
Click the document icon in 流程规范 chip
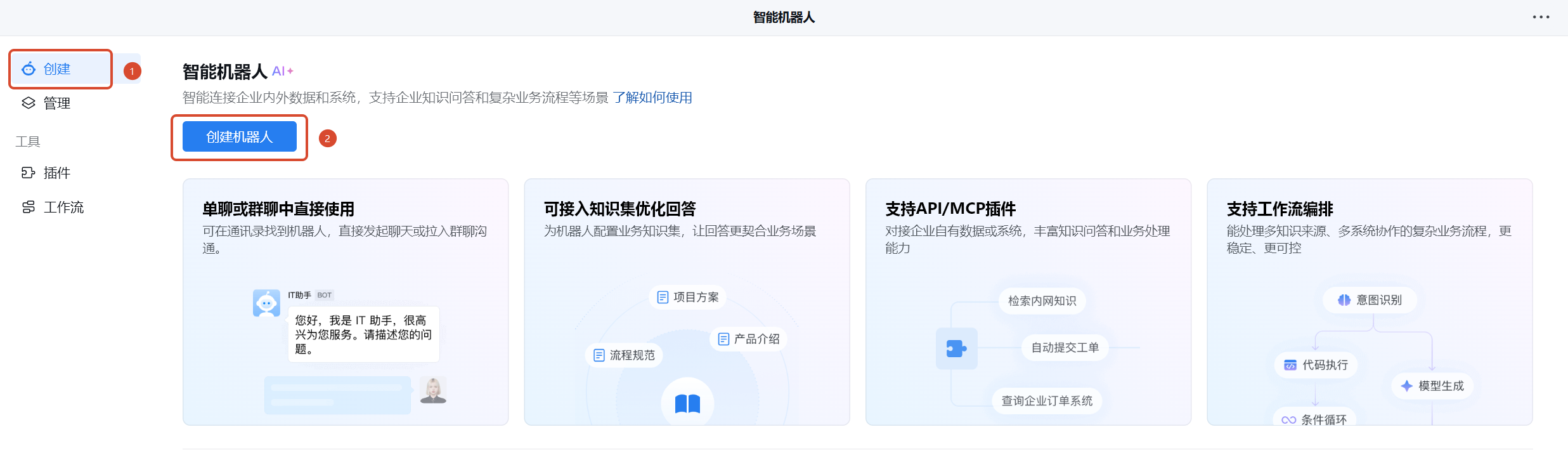[x=599, y=355]
